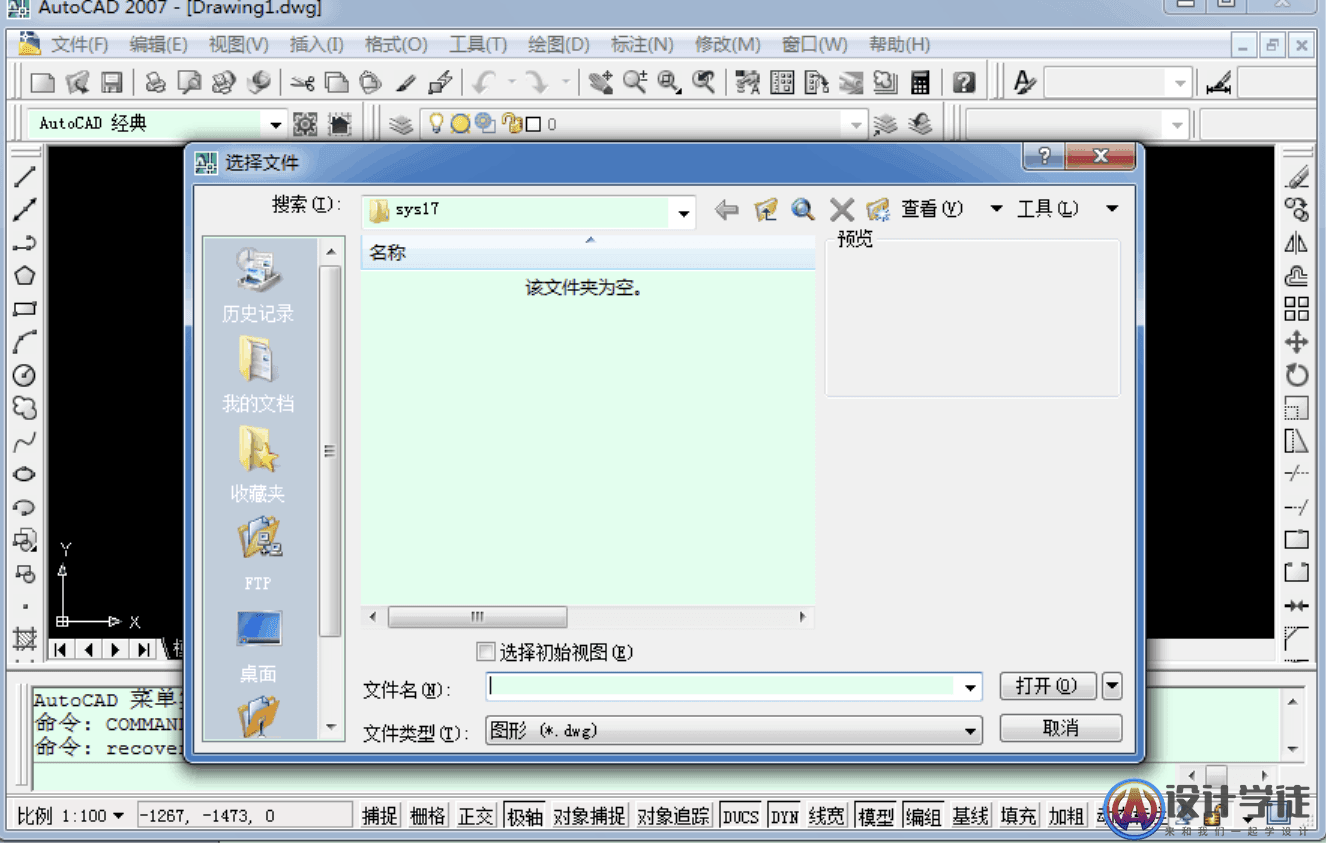Go back with dialog's arrow icon
Image resolution: width=1326 pixels, height=844 pixels.
(727, 210)
